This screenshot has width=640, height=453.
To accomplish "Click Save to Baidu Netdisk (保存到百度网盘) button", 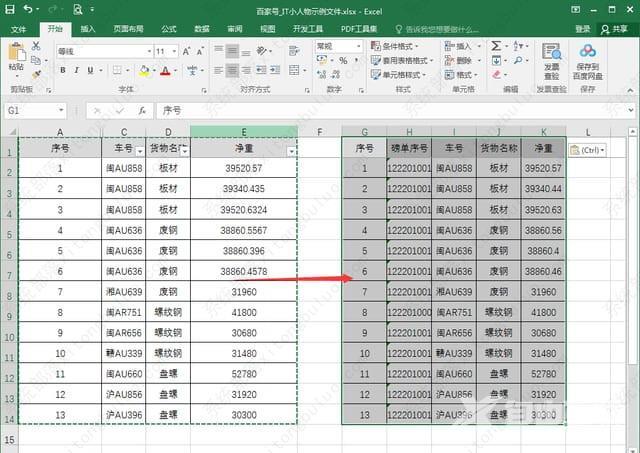I will pyautogui.click(x=587, y=61).
